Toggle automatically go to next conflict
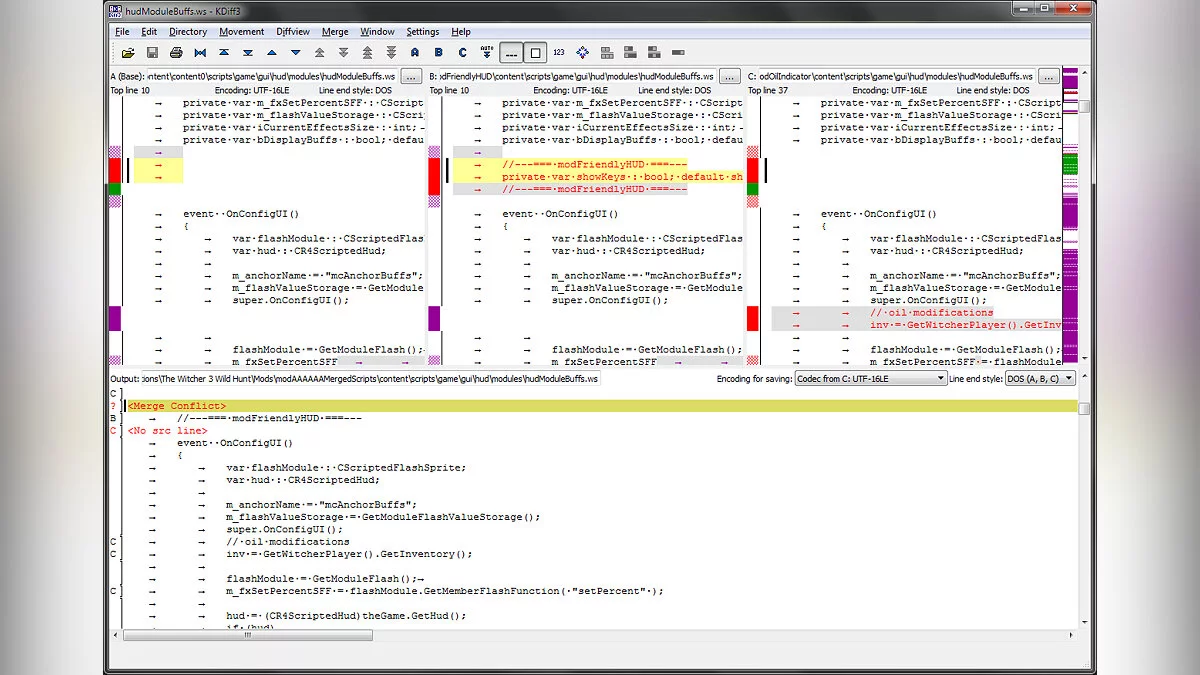 click(x=487, y=52)
